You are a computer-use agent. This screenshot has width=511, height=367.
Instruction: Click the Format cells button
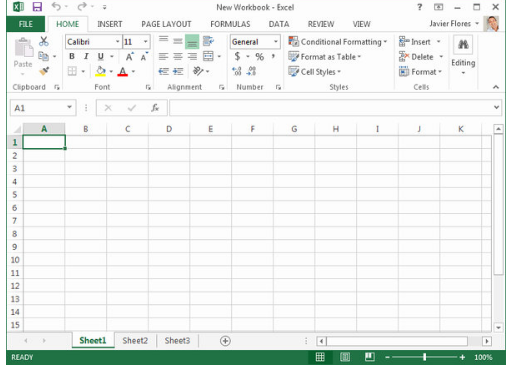(x=420, y=72)
